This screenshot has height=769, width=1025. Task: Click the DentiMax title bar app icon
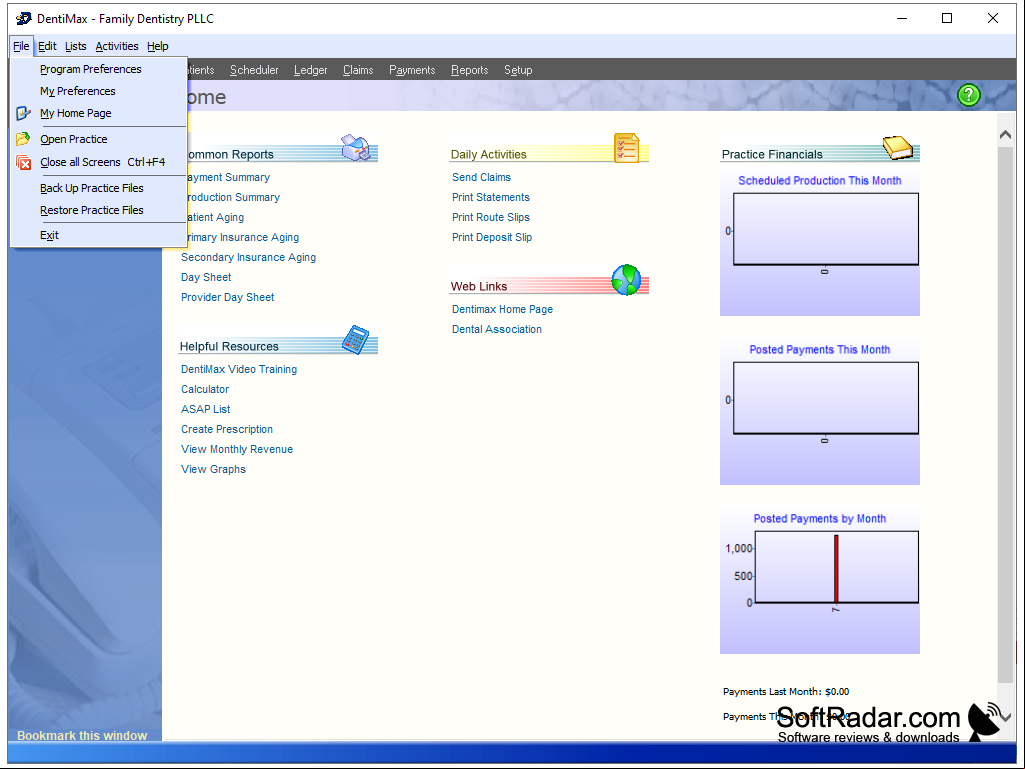24,18
